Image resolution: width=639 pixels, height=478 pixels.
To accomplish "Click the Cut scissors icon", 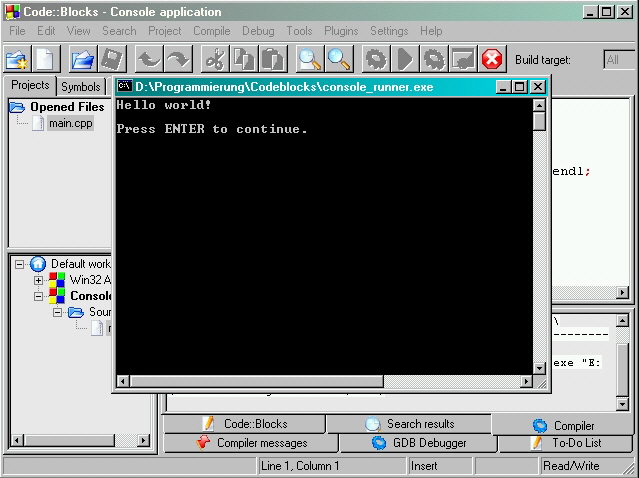I will pos(215,59).
